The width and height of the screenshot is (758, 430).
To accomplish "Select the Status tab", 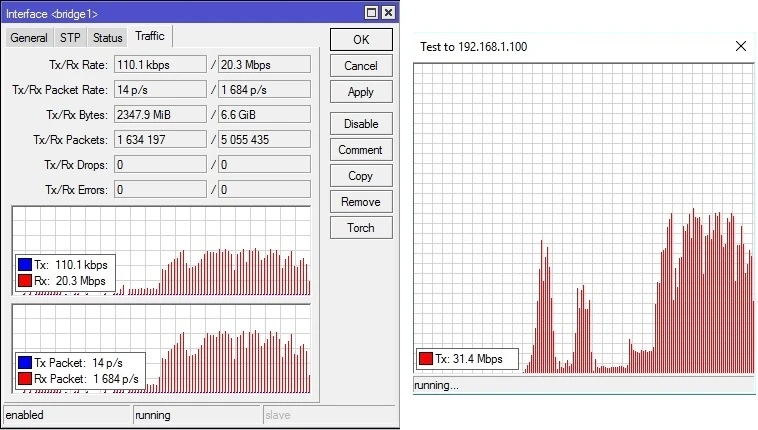I will pos(107,38).
